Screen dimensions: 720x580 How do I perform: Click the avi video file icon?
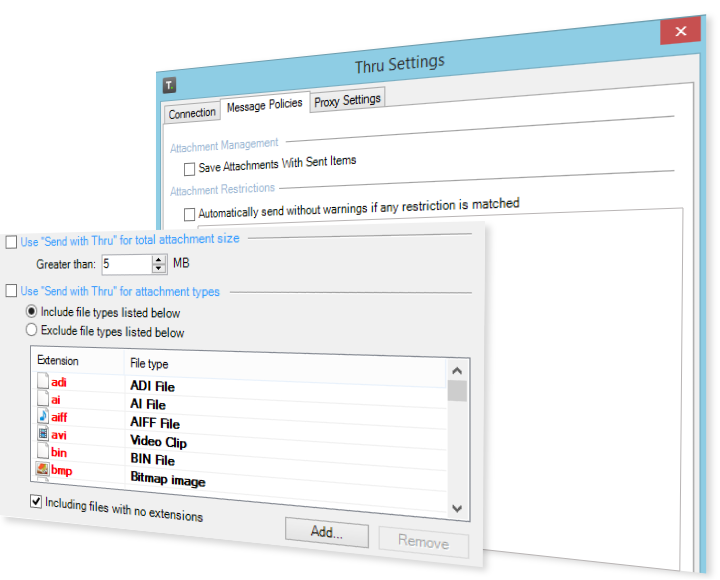pos(43,434)
